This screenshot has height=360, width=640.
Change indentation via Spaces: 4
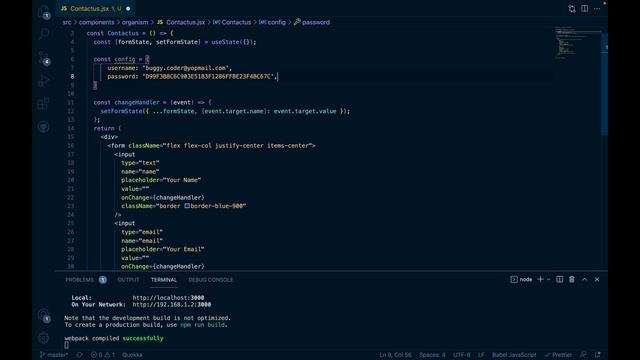[x=432, y=355]
